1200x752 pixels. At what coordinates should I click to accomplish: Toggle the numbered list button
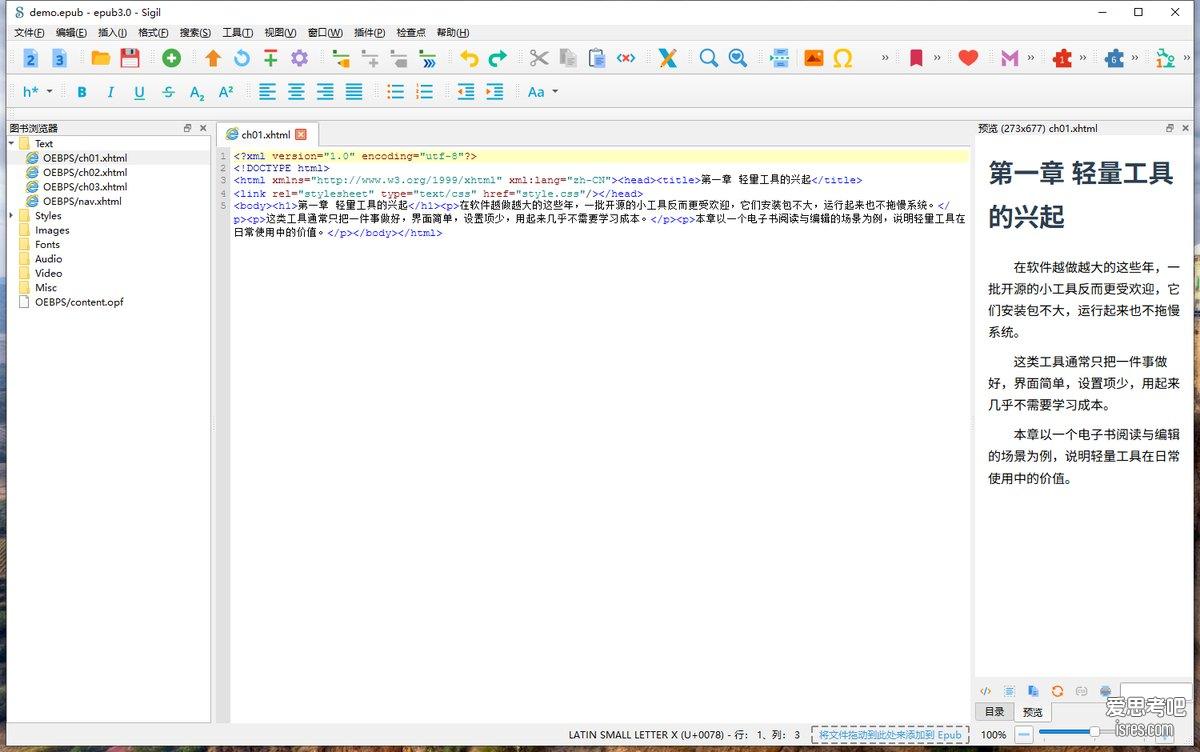(425, 92)
